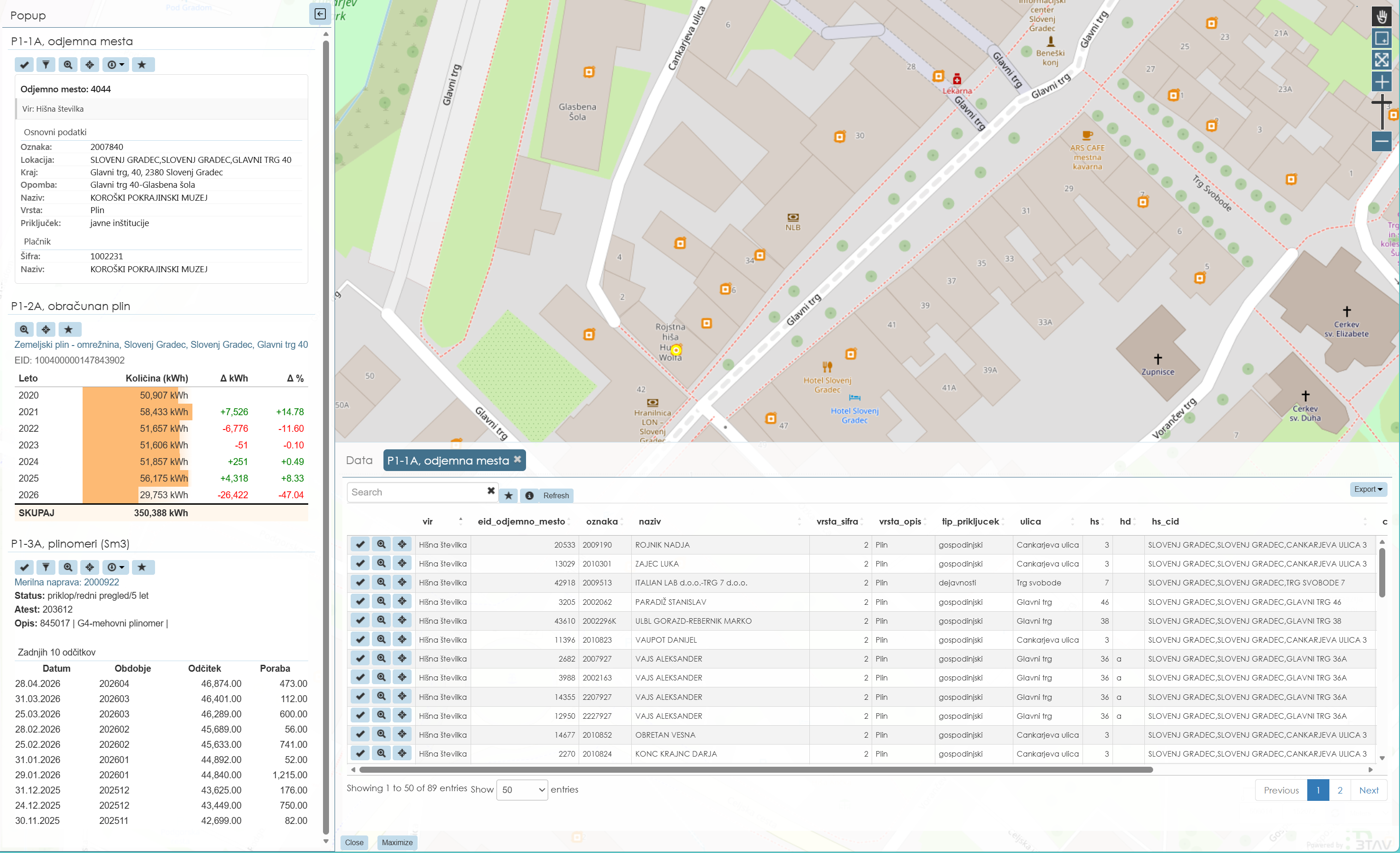Click the star favorite icon under P1-1A popup
The height and width of the screenshot is (853, 1400).
[142, 65]
